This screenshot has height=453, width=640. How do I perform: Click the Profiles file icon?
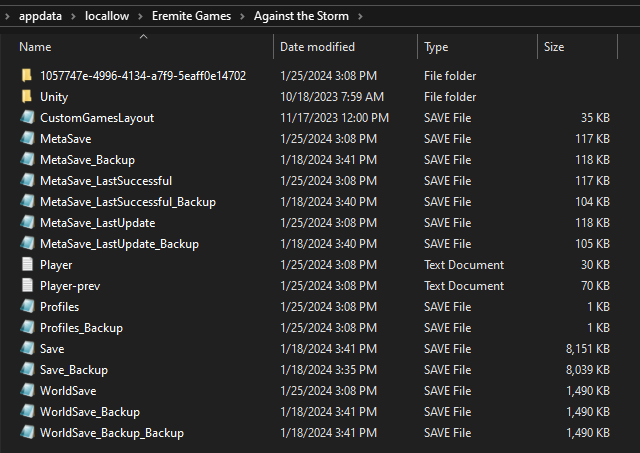[27, 307]
